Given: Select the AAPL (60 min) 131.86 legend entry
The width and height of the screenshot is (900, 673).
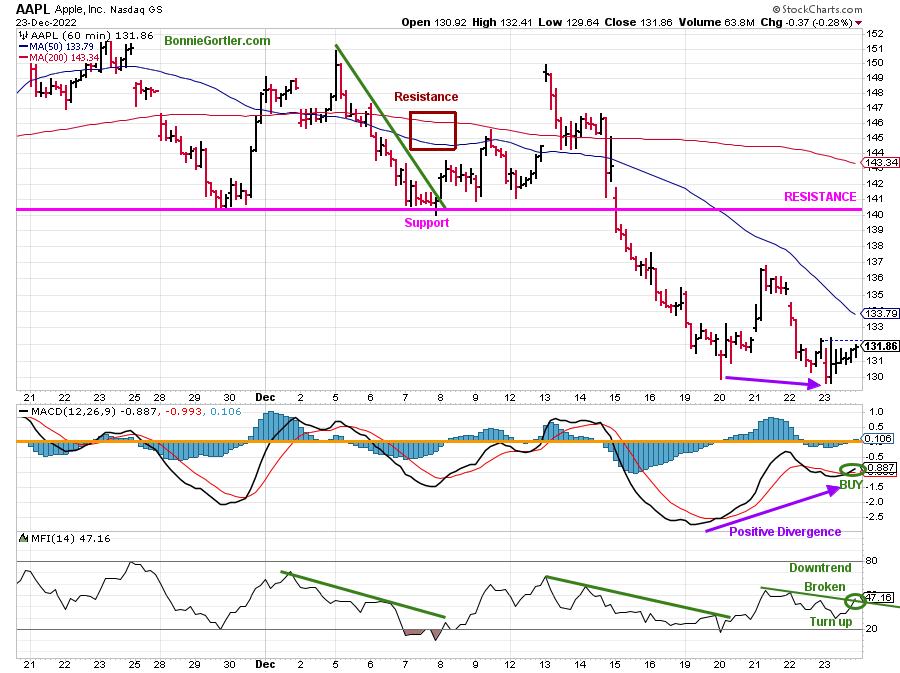Looking at the screenshot, I should 92,36.
